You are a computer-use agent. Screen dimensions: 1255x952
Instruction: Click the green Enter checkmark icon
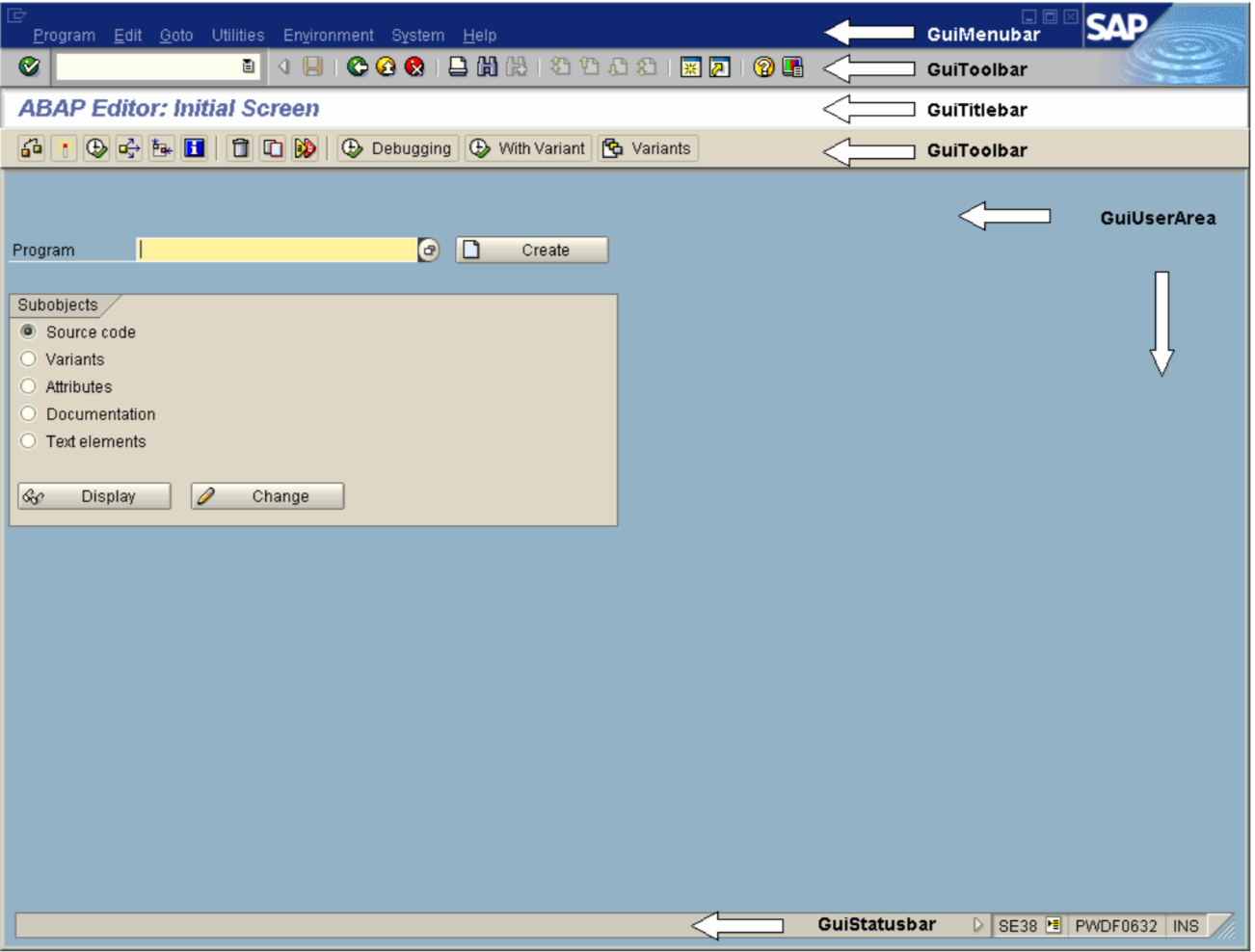[29, 66]
